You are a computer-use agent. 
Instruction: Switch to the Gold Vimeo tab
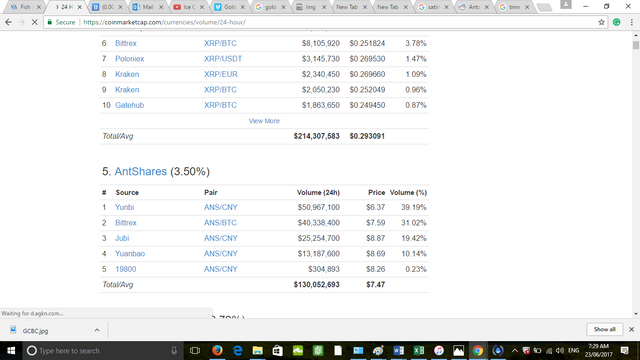pyautogui.click(x=229, y=7)
